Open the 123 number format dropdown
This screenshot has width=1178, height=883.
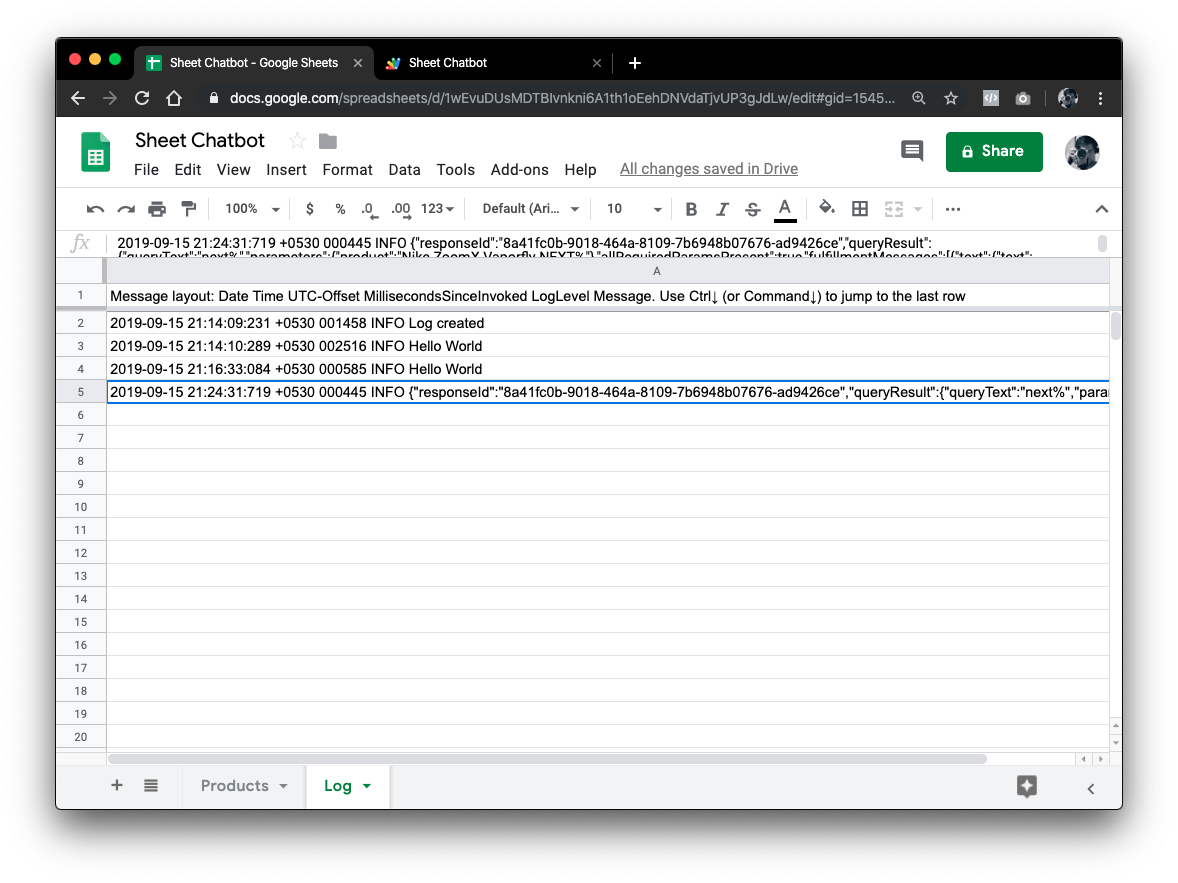[x=437, y=209]
